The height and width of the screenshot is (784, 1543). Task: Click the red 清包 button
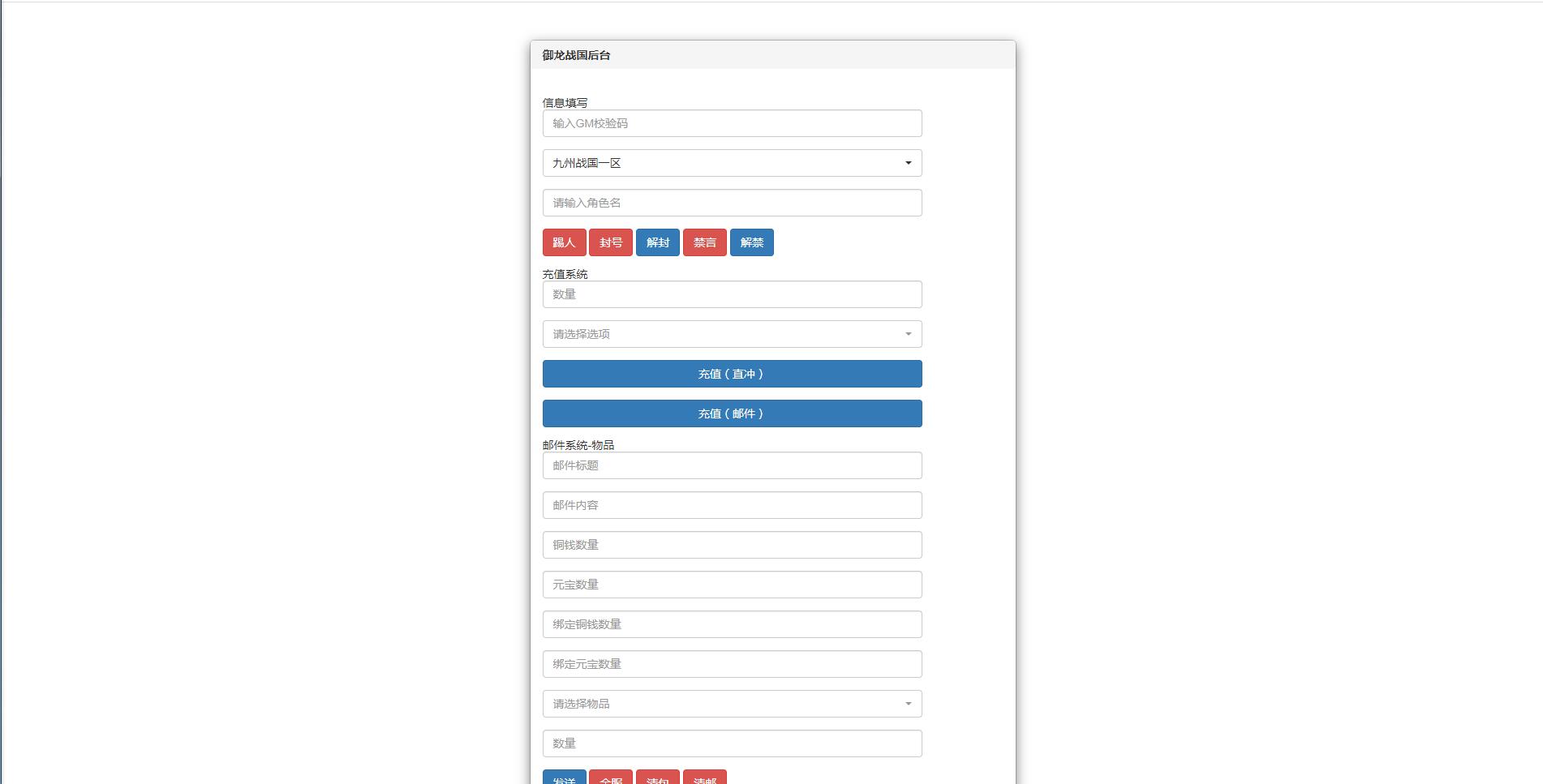click(x=658, y=778)
